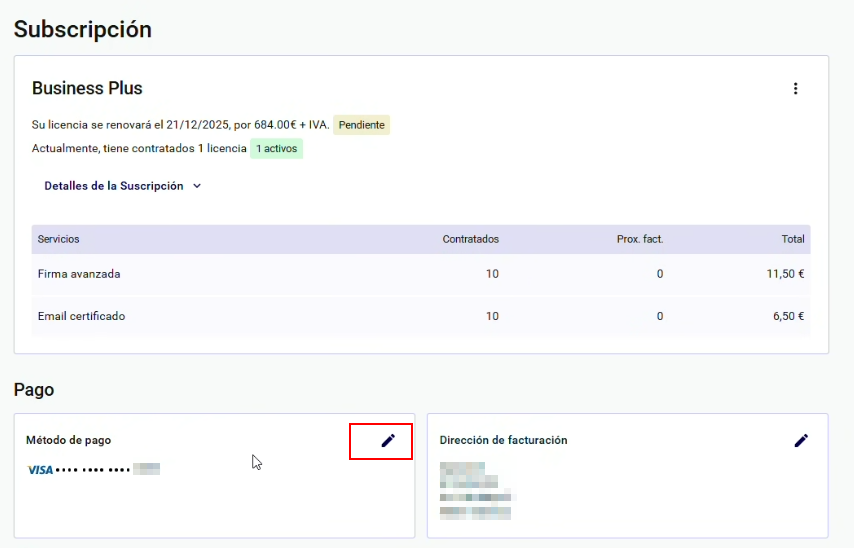This screenshot has height=548, width=854.
Task: Click Contratados value 10 for Email certificado
Action: [492, 316]
